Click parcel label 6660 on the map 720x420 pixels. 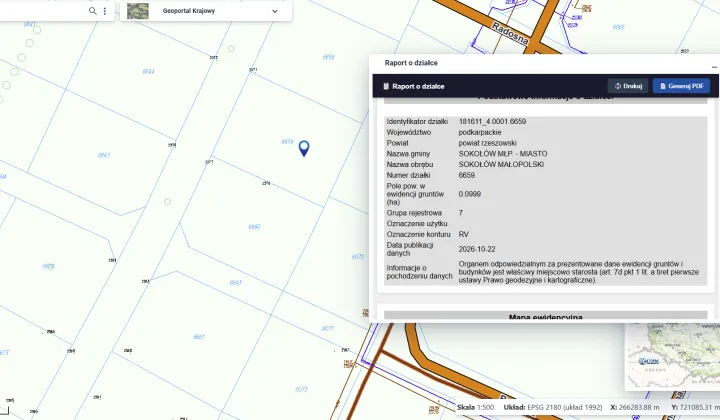coord(254,227)
